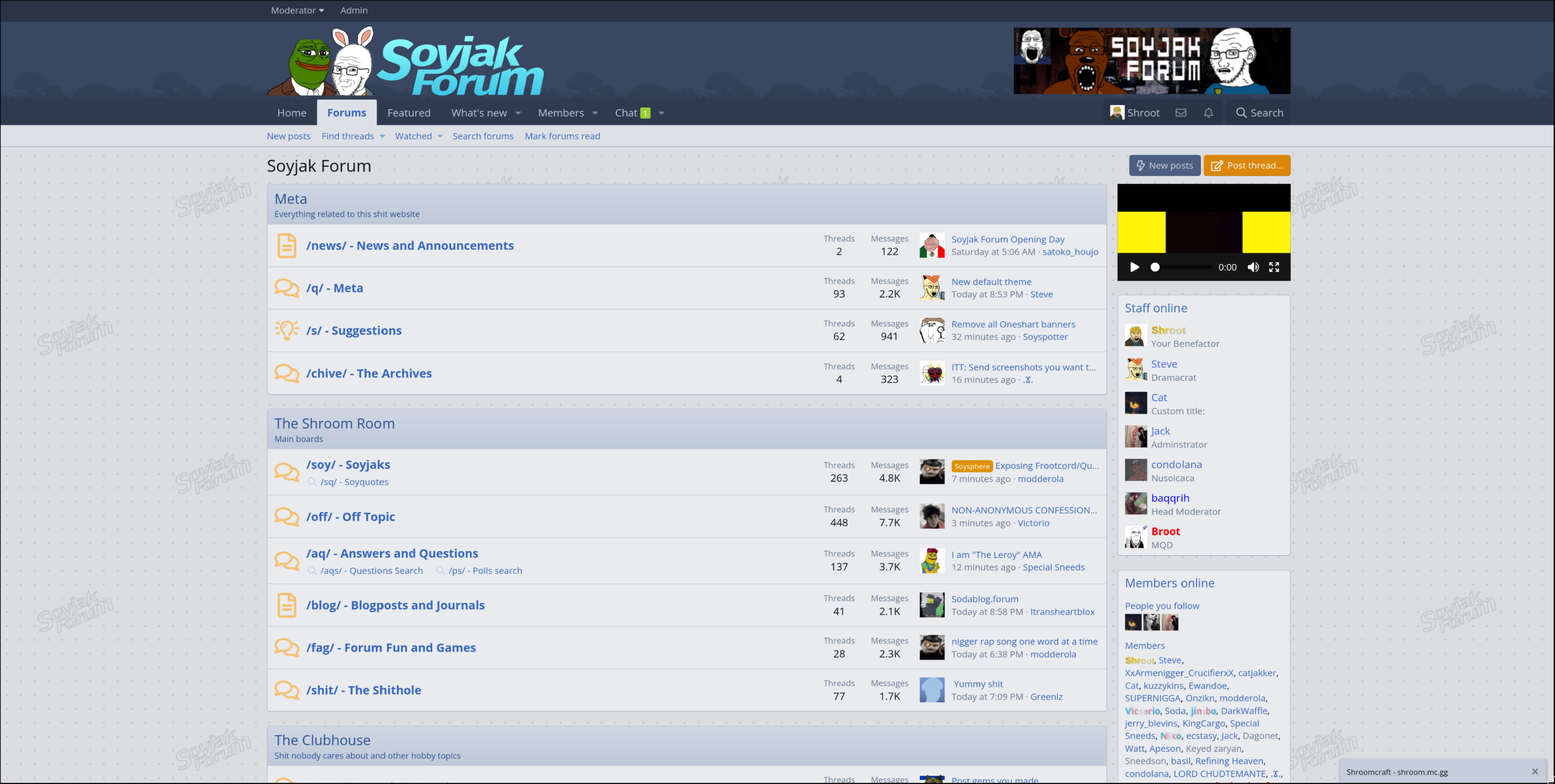Expand the Moderator dropdown menu
Image resolution: width=1555 pixels, height=784 pixels.
[x=297, y=10]
